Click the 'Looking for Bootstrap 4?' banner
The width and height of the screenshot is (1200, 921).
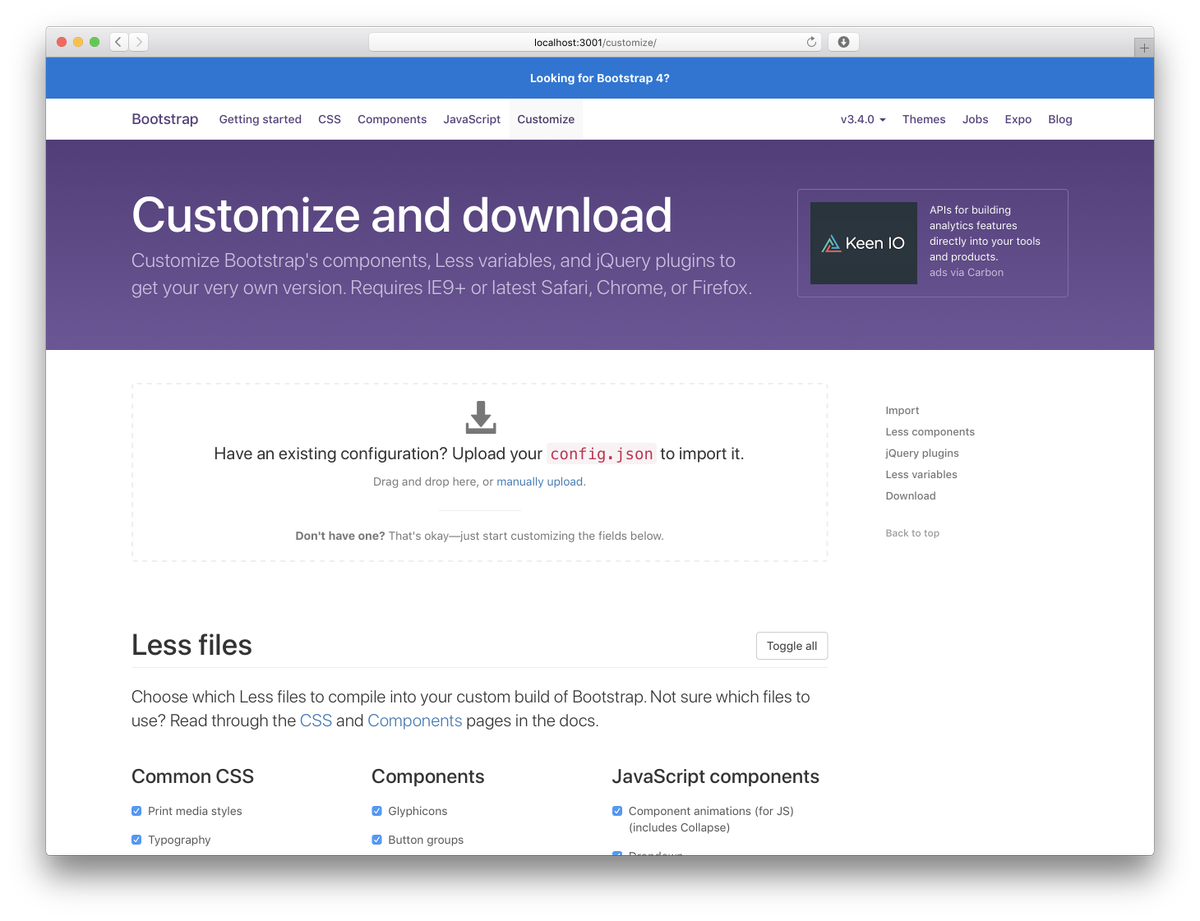pyautogui.click(x=600, y=78)
